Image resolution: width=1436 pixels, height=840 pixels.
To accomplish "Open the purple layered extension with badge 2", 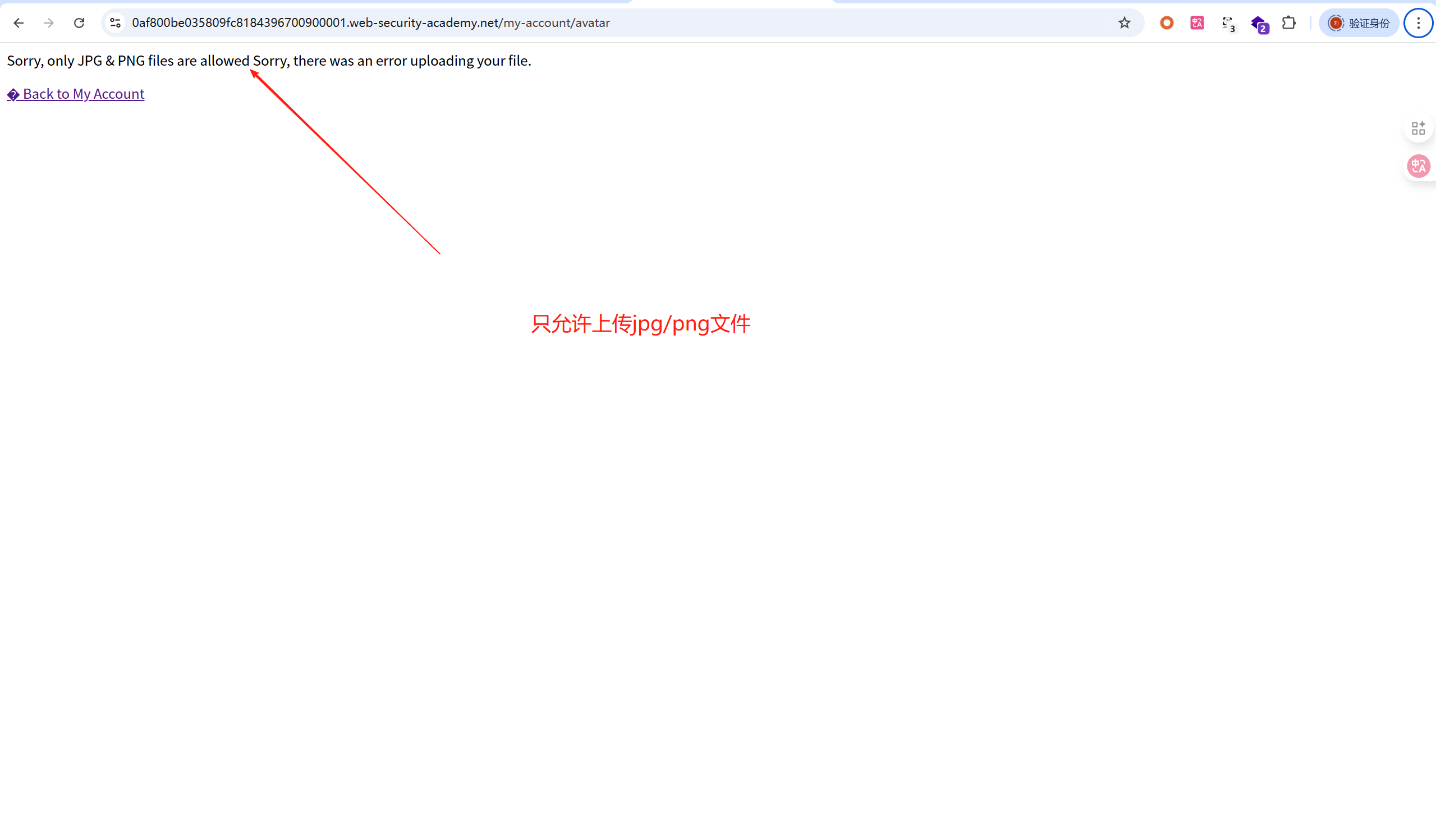I will 1258,24.
